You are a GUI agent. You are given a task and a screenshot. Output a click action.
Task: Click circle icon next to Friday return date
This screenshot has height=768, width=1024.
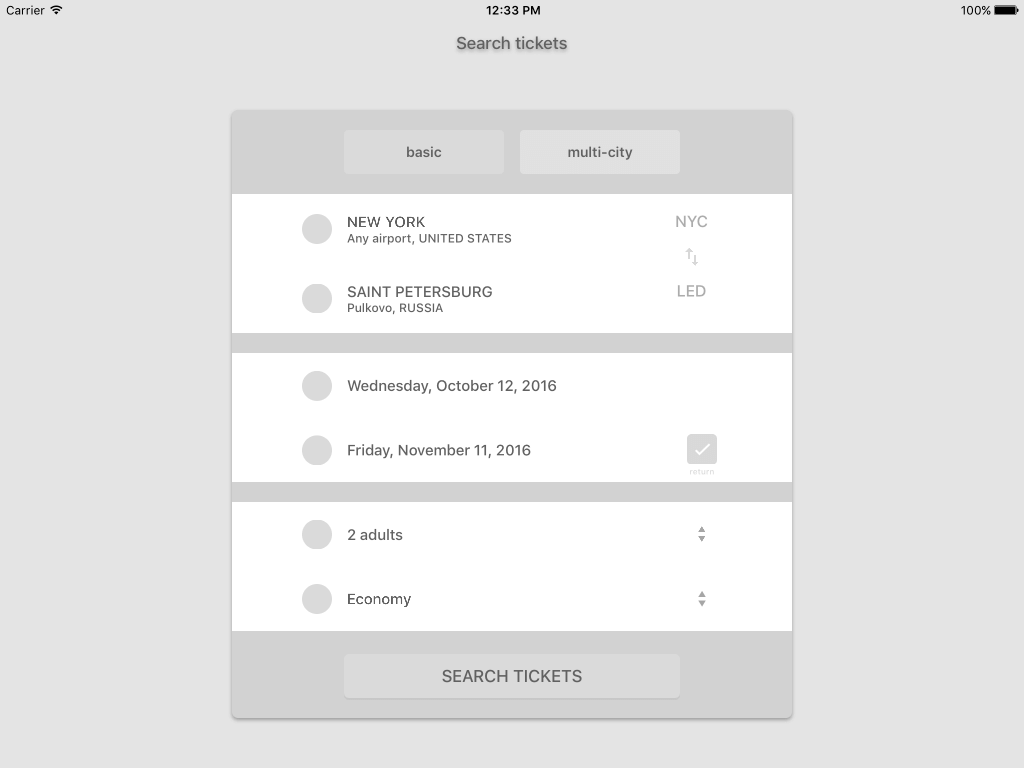point(317,450)
